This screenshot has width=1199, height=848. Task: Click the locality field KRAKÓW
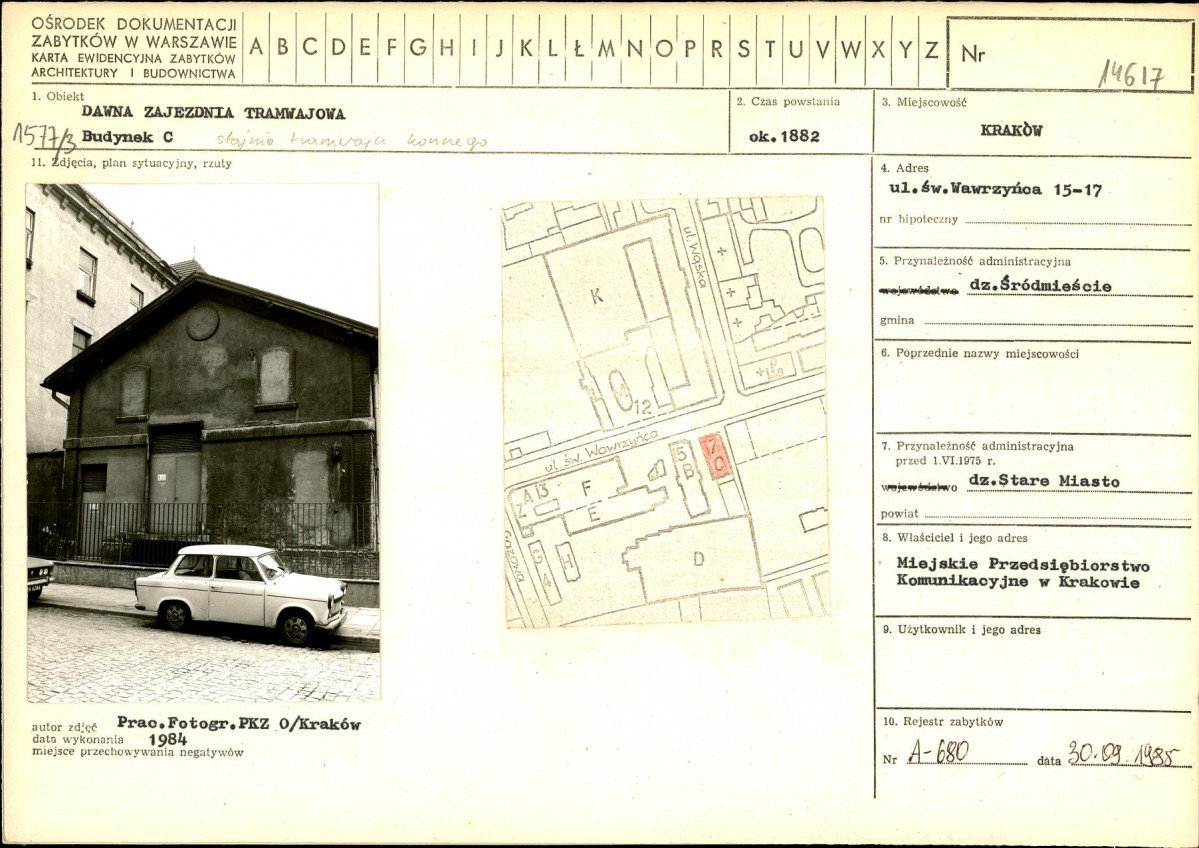point(1011,130)
